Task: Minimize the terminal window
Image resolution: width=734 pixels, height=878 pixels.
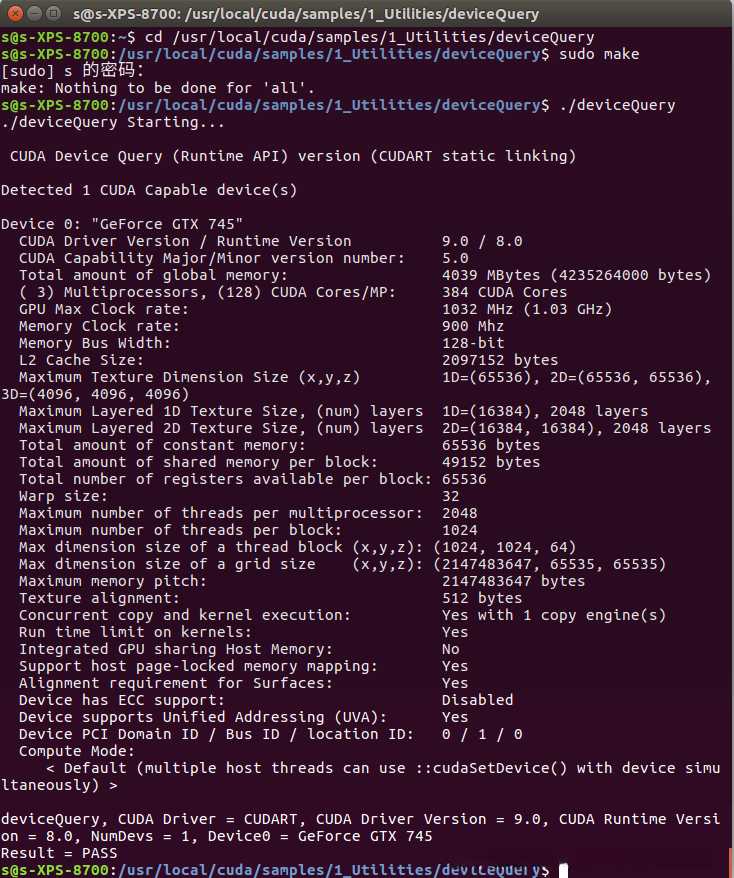Action: 32,14
